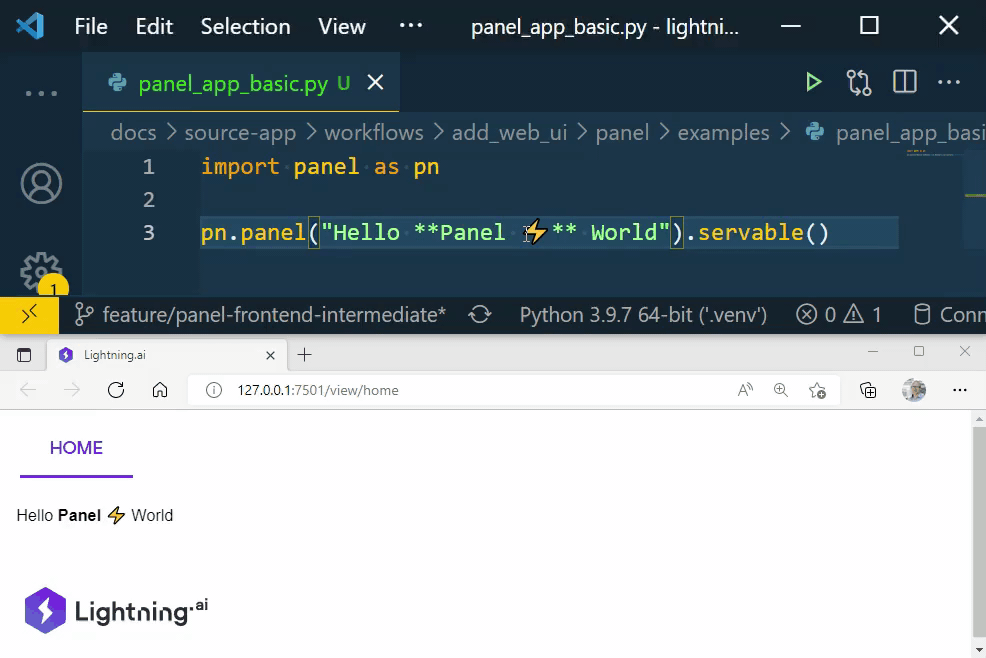Go to the browser home page icon
This screenshot has height=658, width=986.
tap(160, 390)
